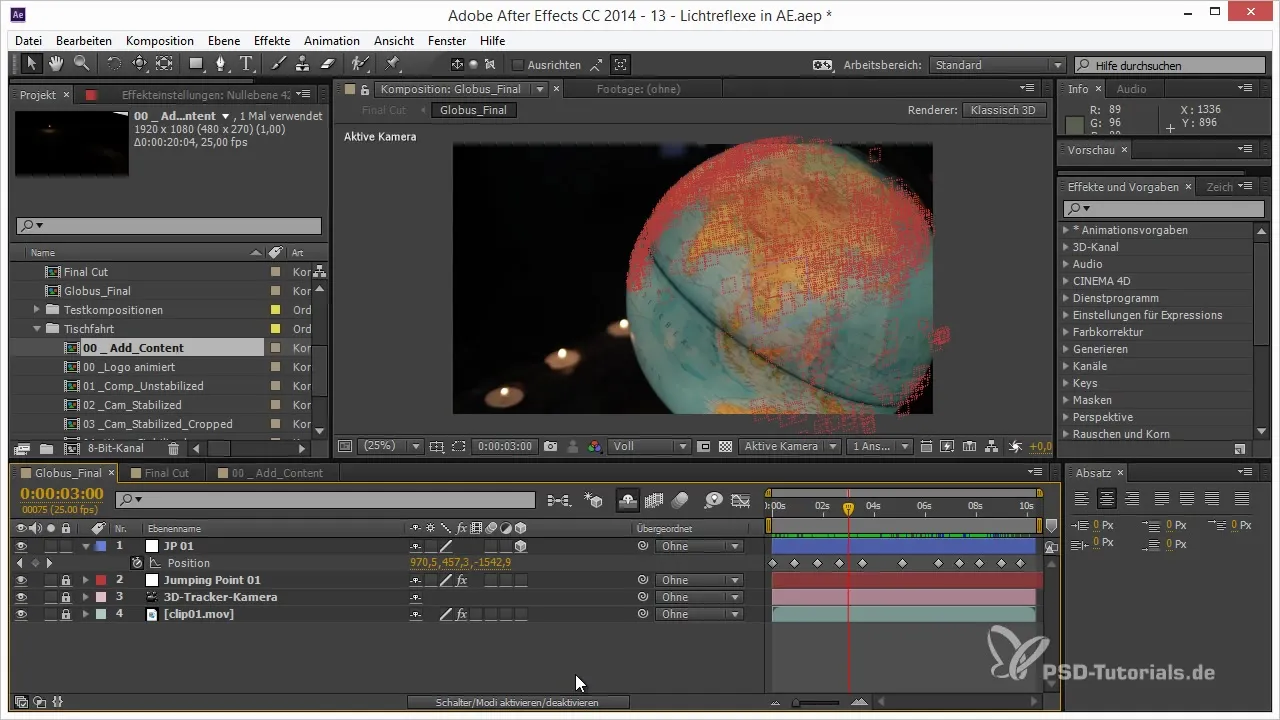Expand the Testkompositionen folder
The width and height of the screenshot is (1280, 720).
[37, 310]
